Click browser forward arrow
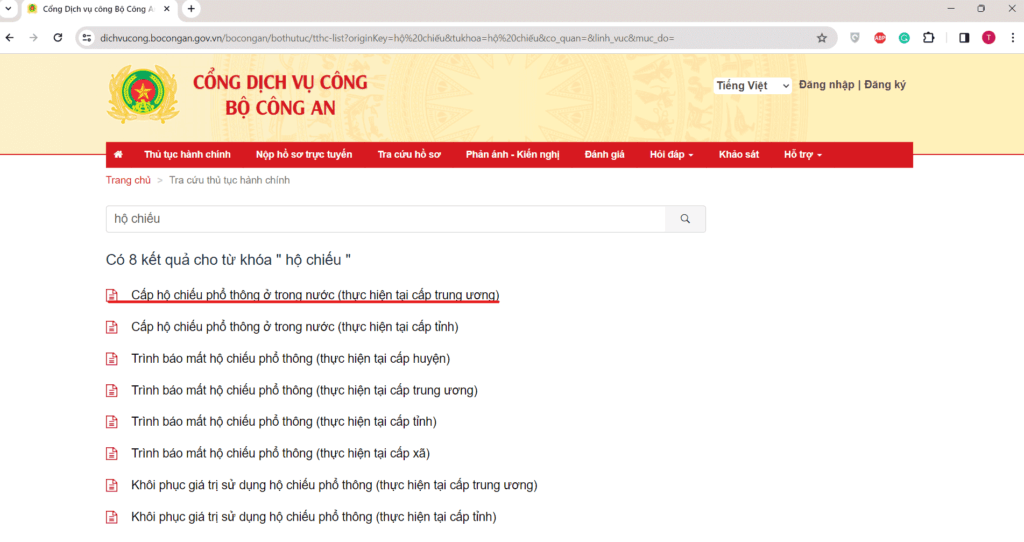Image resolution: width=1024 pixels, height=542 pixels. [33, 38]
